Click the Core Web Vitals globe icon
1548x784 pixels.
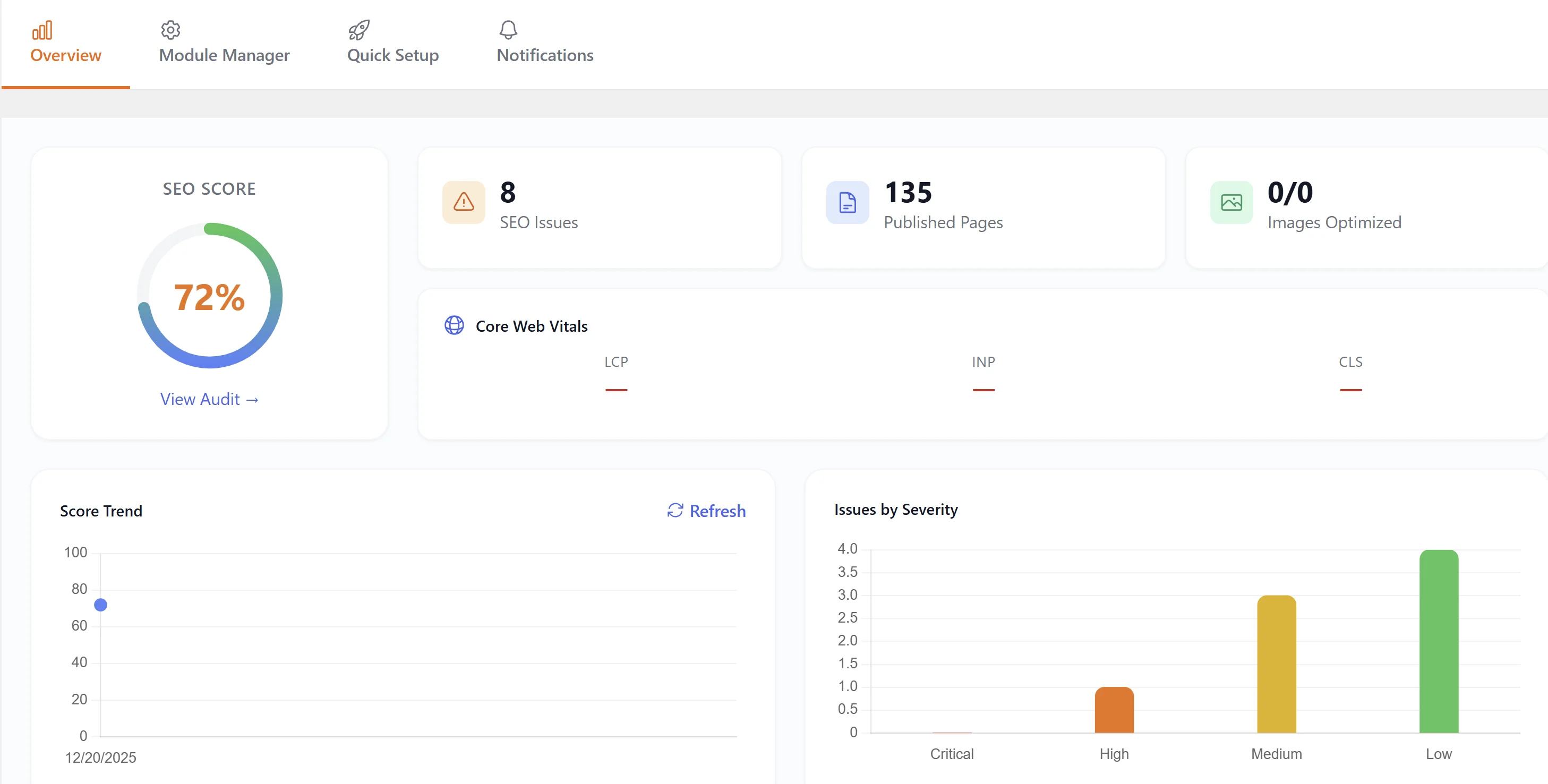(454, 325)
